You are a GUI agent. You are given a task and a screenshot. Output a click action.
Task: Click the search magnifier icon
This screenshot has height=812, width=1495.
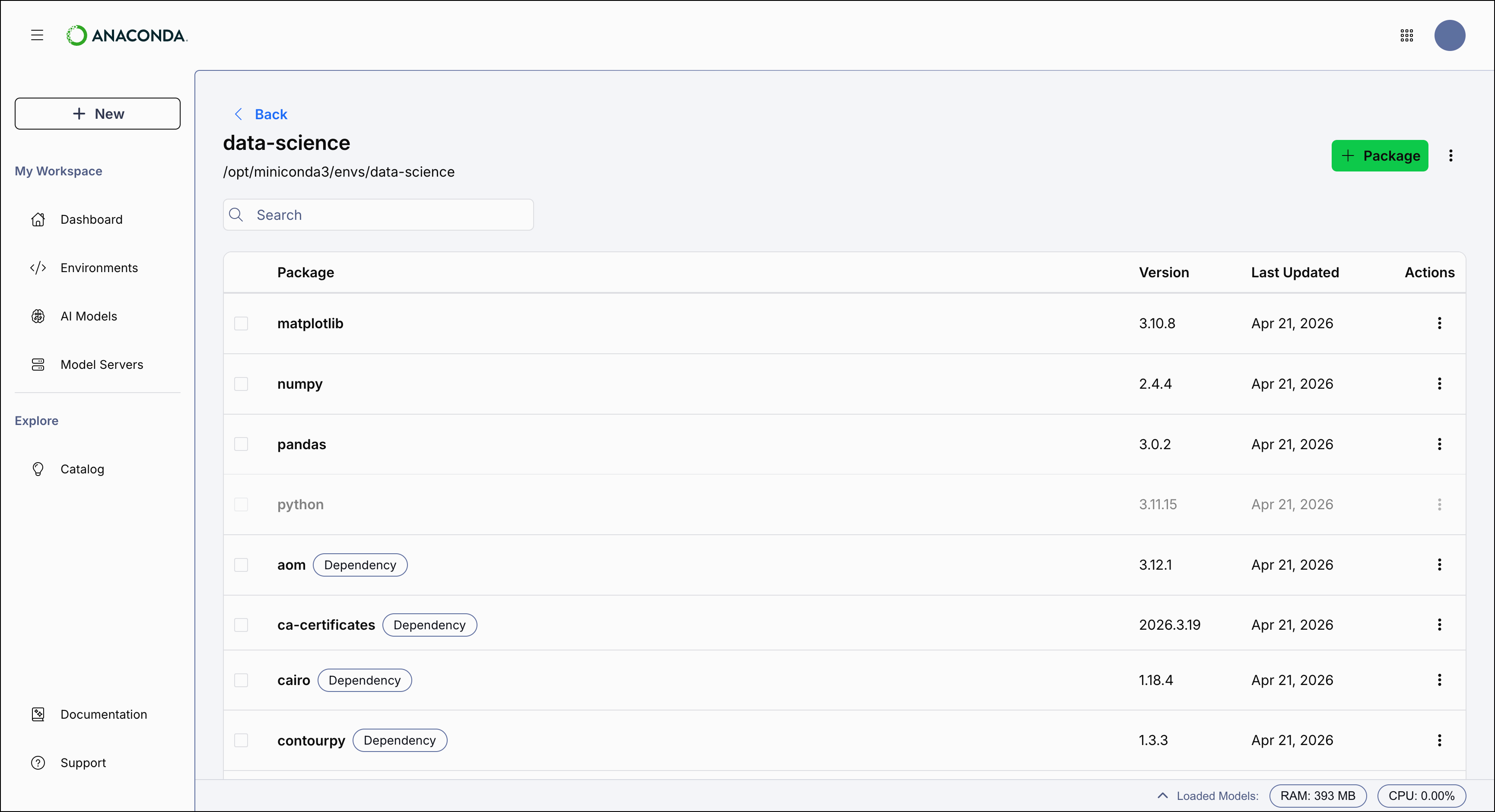pyautogui.click(x=236, y=215)
